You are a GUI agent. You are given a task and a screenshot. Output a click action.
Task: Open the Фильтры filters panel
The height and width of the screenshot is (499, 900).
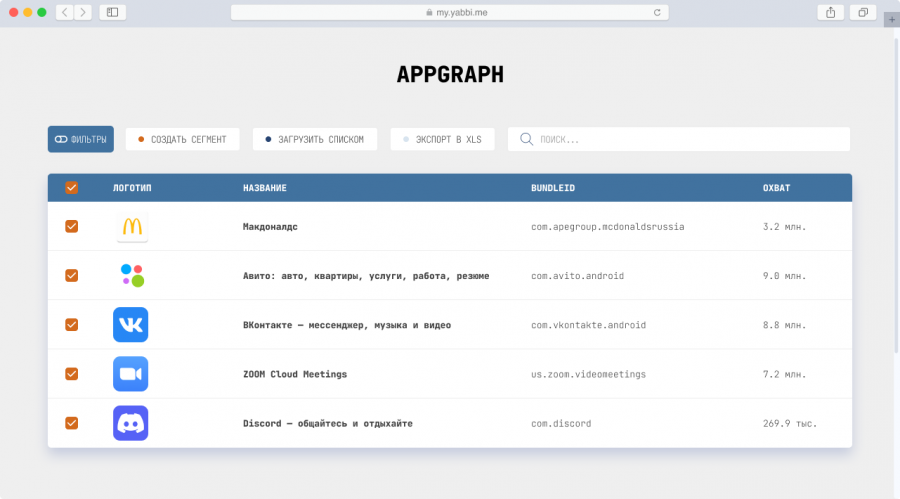[x=81, y=139]
